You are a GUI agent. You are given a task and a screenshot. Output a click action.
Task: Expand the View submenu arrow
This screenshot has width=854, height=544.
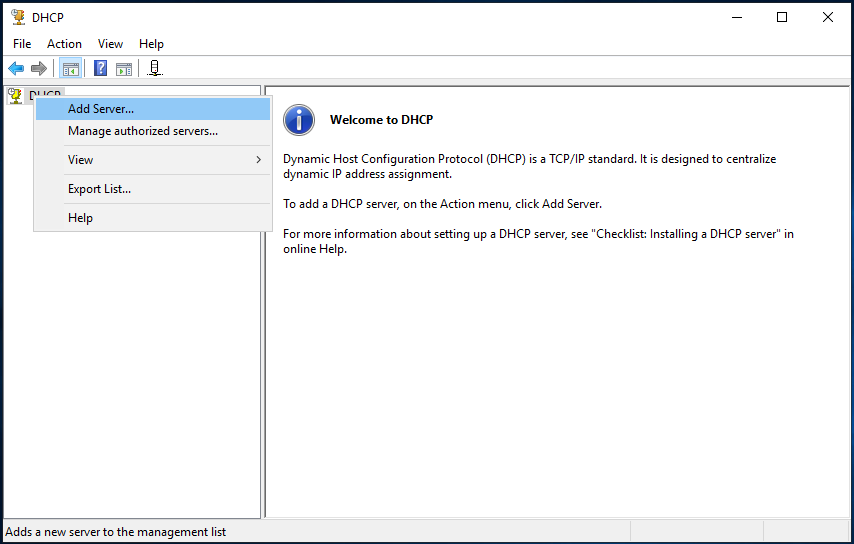[x=258, y=160]
